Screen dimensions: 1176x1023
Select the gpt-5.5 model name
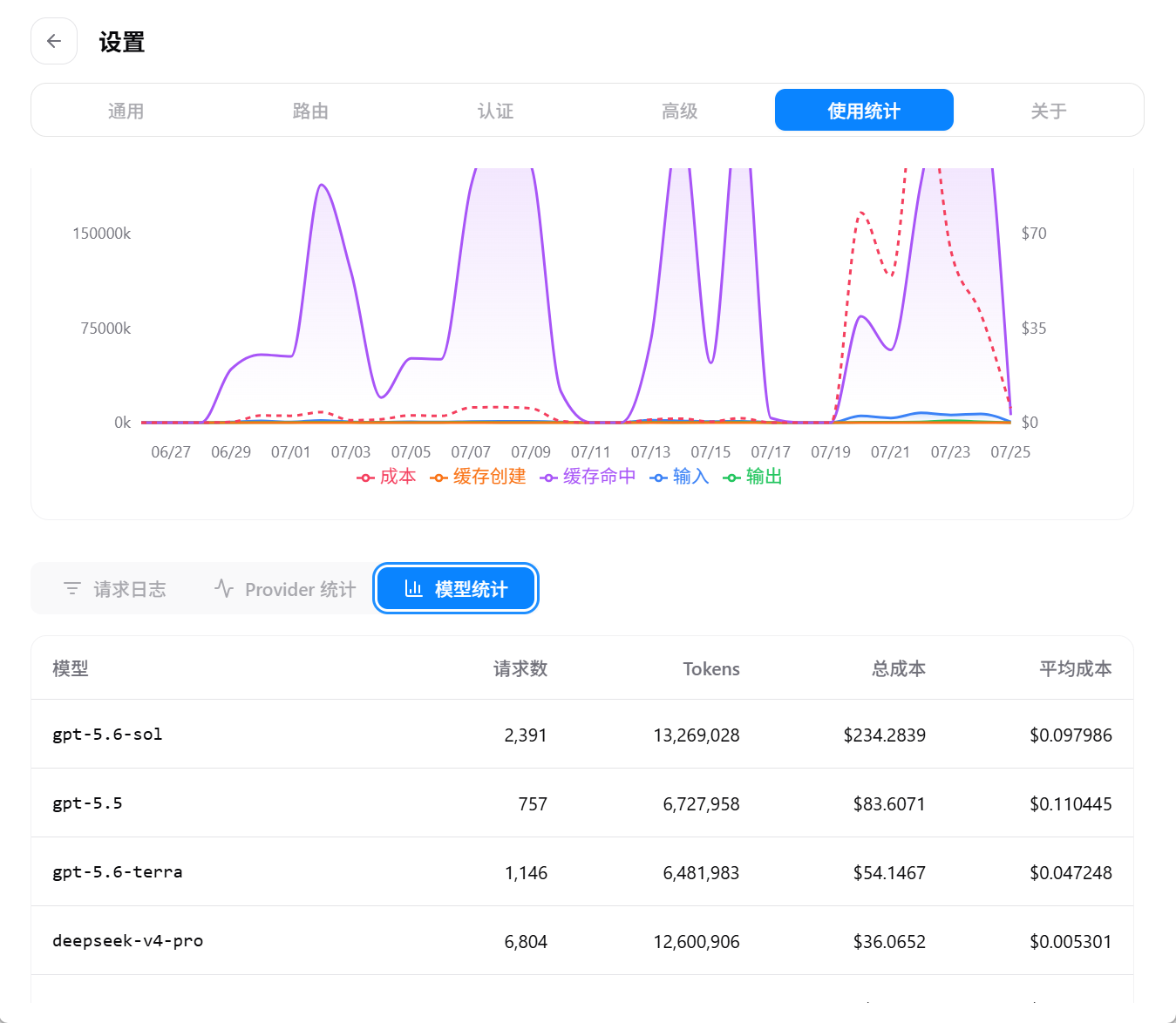[x=87, y=803]
